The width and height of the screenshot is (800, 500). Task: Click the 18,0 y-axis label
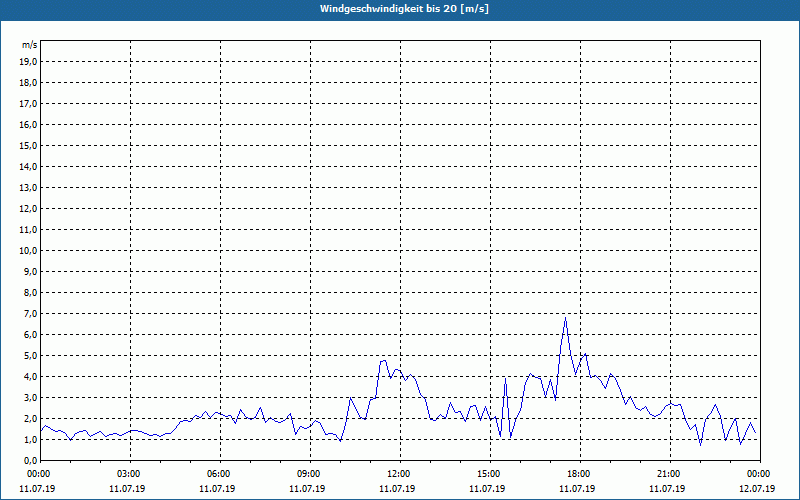pos(28,83)
